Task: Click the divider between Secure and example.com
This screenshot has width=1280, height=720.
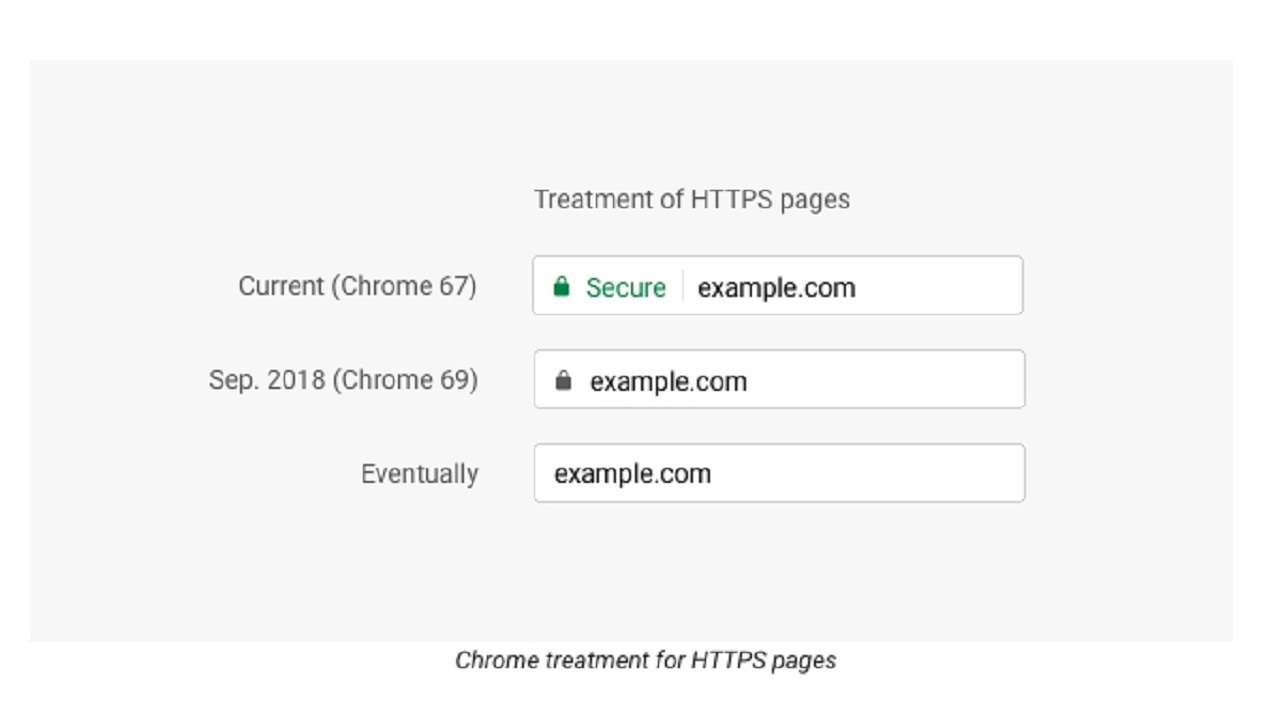Action: (683, 286)
